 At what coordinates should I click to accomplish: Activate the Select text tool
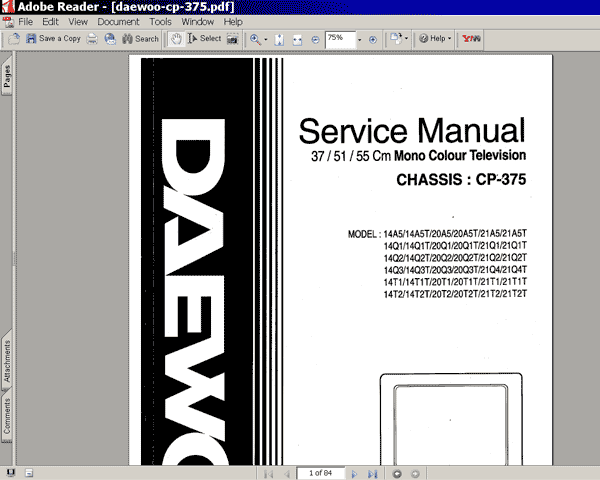(204, 39)
